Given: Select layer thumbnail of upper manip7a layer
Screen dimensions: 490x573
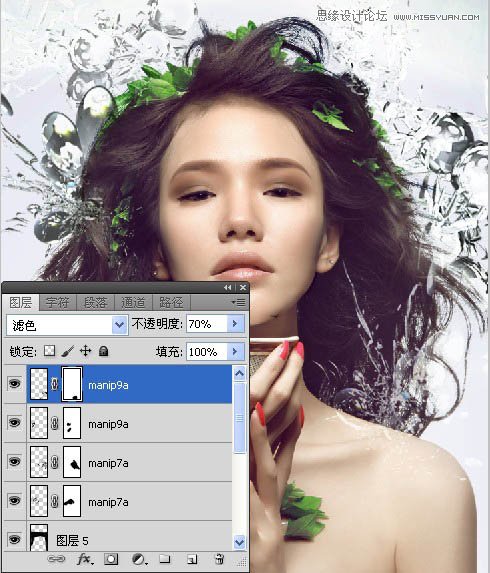Looking at the screenshot, I should 39,462.
